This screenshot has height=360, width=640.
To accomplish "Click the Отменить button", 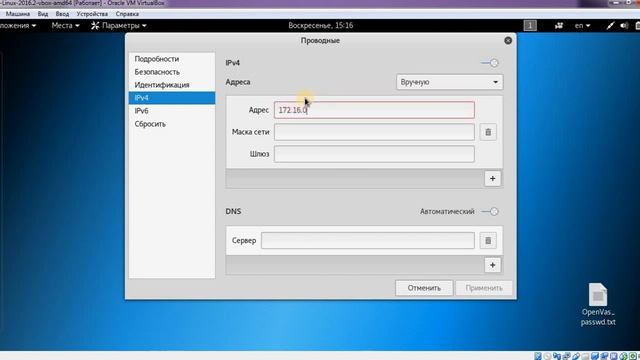I will point(424,288).
